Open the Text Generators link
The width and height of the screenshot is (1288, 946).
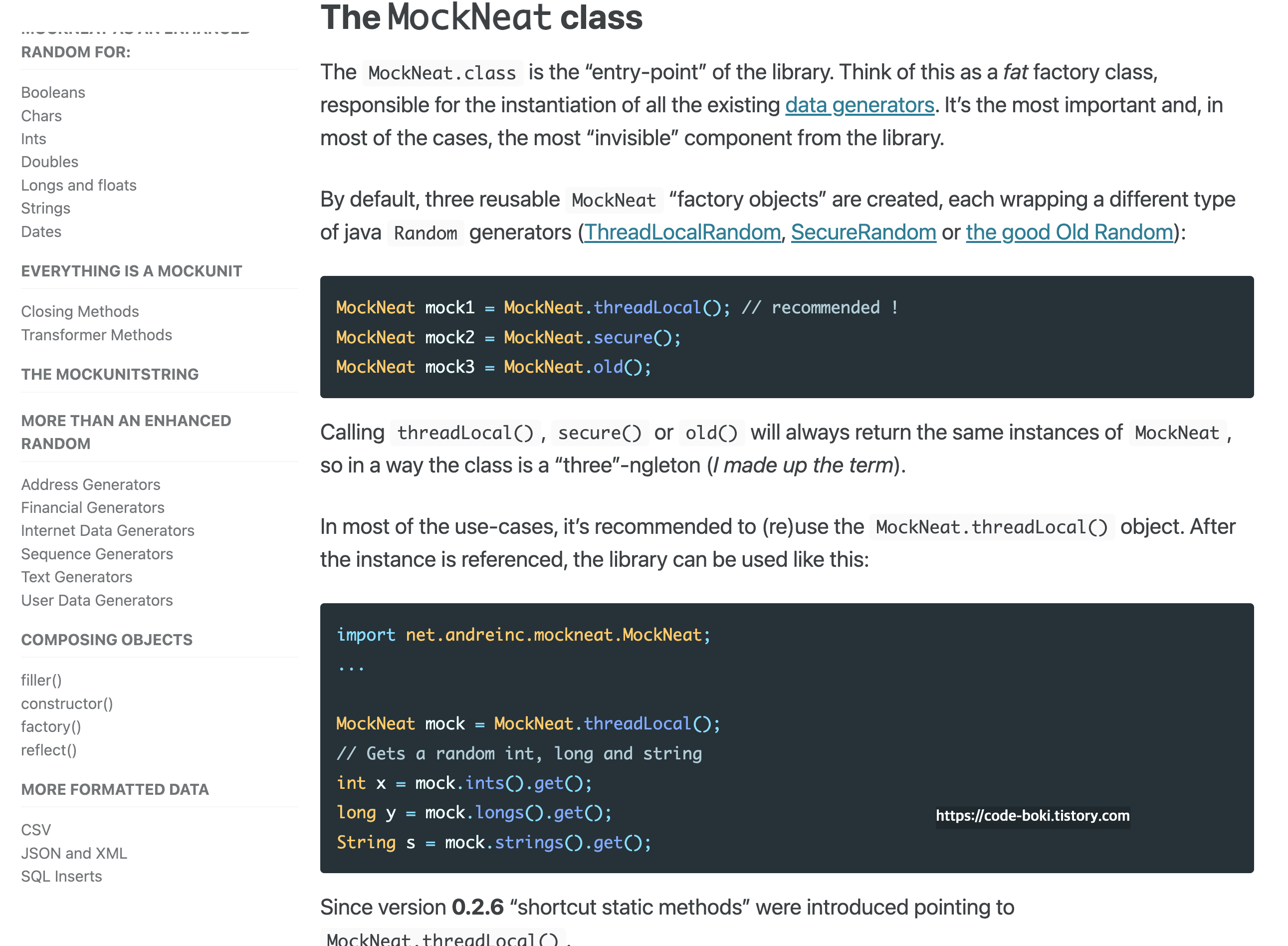(x=76, y=577)
